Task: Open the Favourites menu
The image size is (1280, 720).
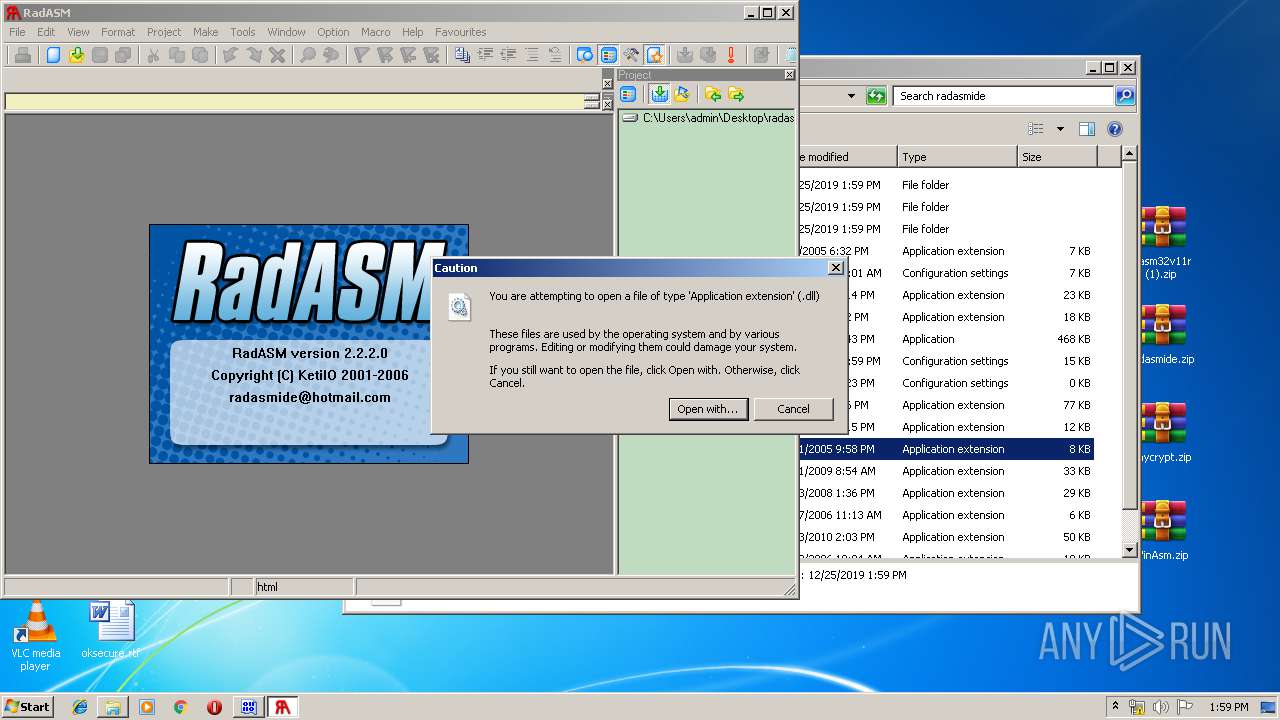Action: [460, 32]
